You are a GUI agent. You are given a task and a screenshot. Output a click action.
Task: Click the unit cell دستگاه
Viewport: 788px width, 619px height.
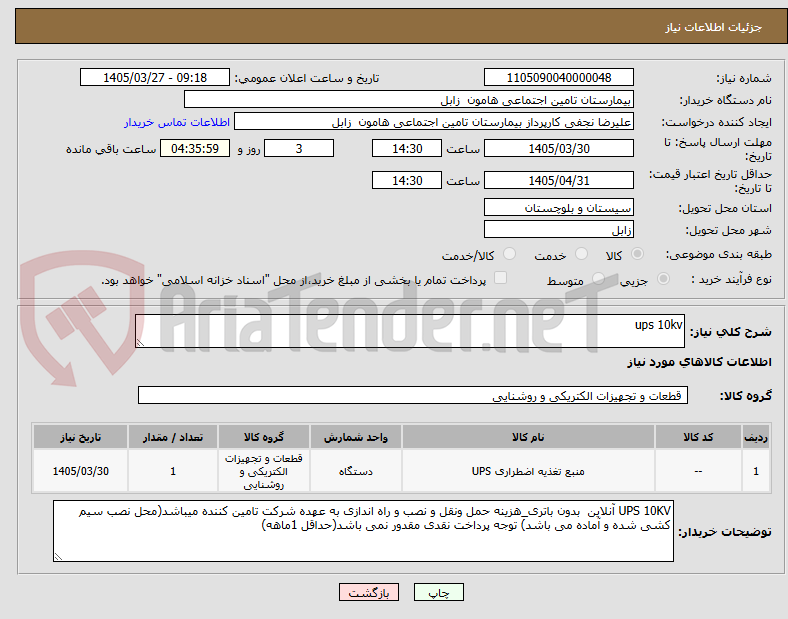(x=356, y=471)
